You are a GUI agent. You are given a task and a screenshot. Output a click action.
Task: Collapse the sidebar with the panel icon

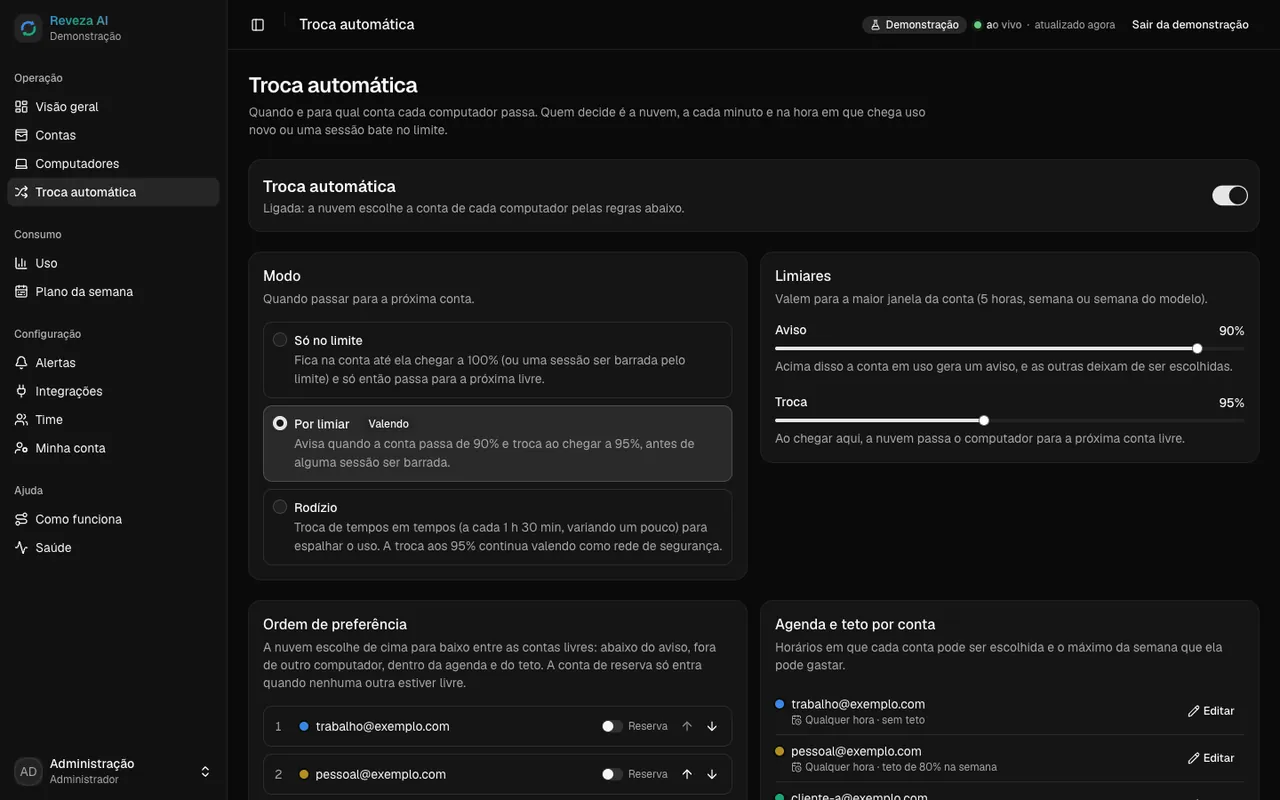(x=258, y=25)
